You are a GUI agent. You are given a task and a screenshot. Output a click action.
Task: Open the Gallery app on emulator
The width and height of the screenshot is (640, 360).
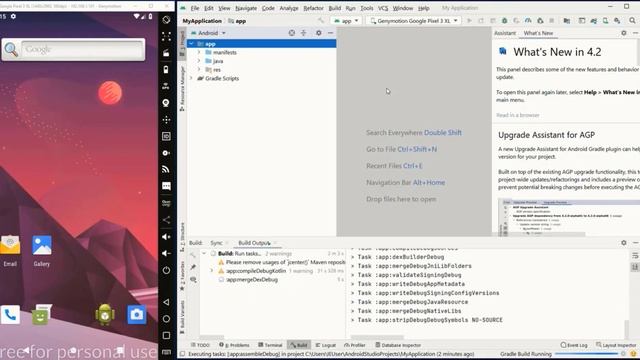(42, 250)
